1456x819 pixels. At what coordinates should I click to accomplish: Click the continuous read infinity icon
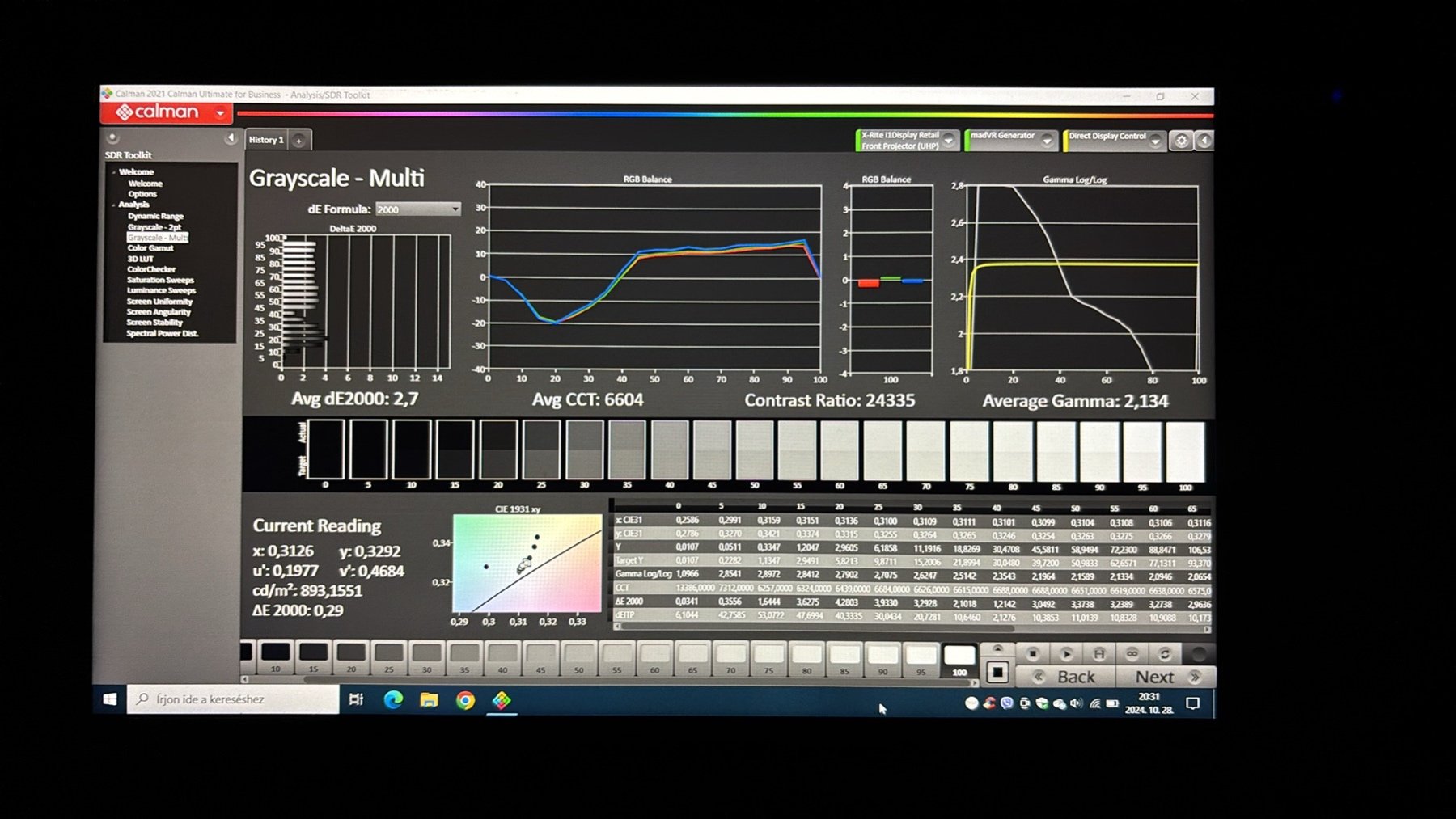coord(1132,653)
